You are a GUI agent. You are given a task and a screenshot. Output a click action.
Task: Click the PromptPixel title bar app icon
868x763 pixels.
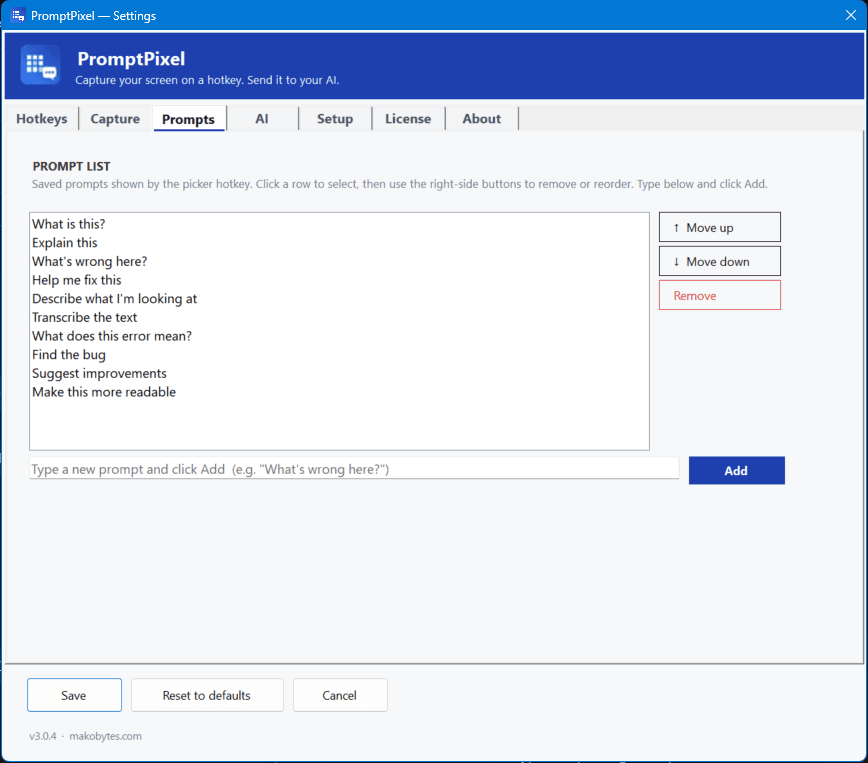(18, 16)
